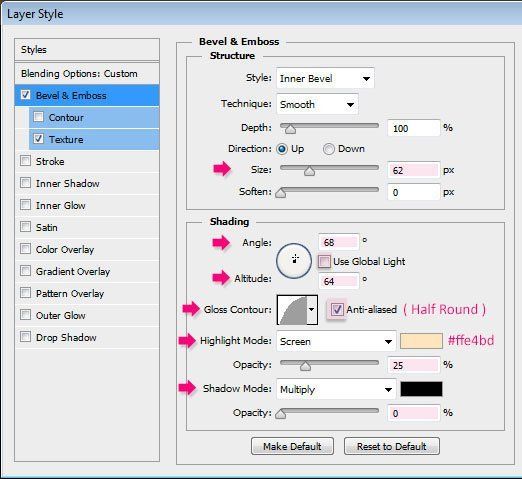This screenshot has height=479, width=522.
Task: Select the Up direction radio button
Action: [282, 149]
